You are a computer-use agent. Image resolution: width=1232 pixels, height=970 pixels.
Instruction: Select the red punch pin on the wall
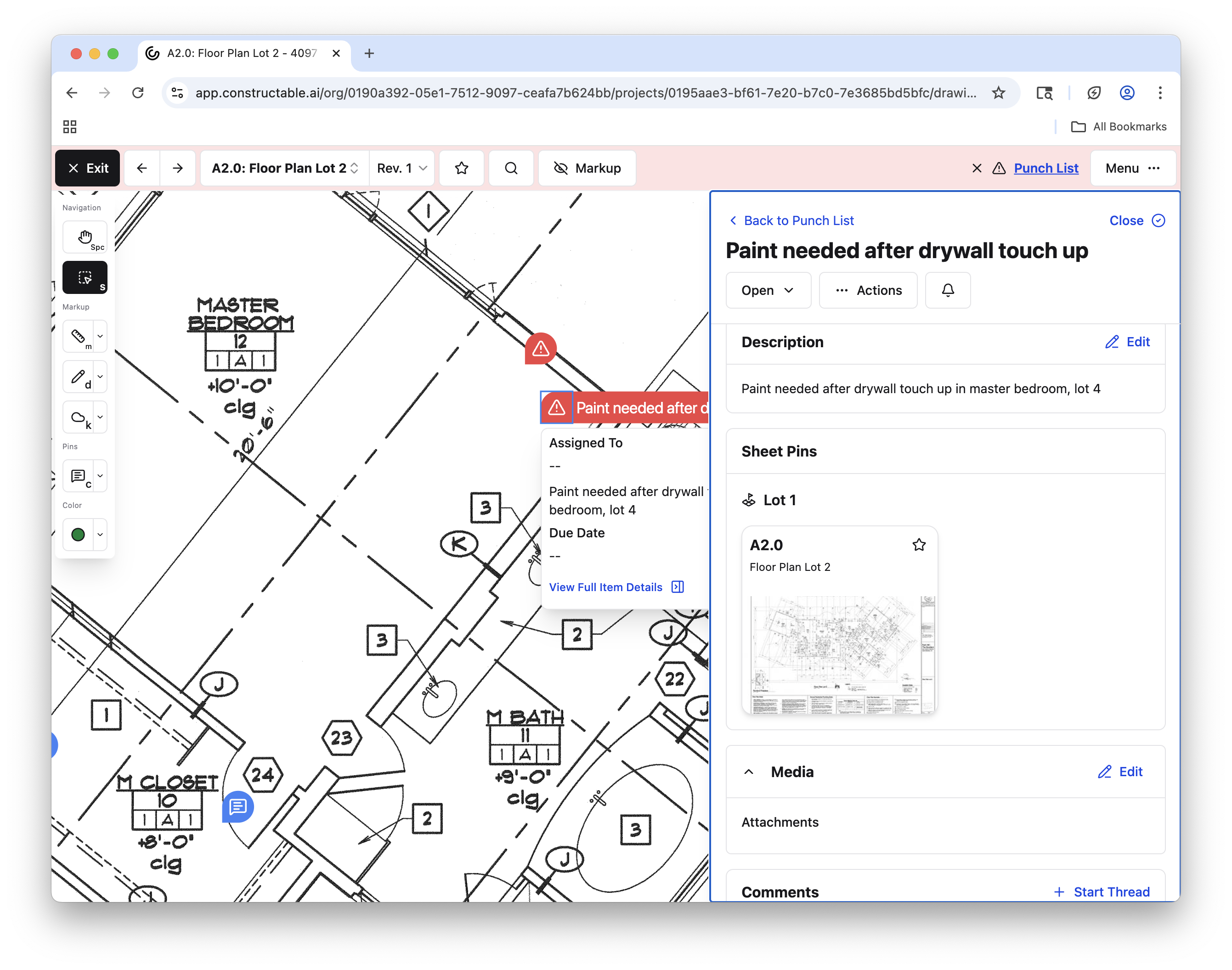coord(541,348)
